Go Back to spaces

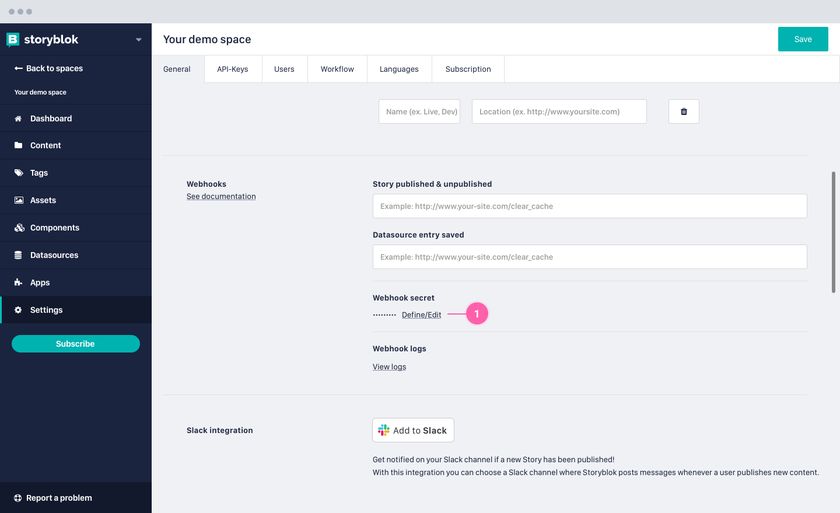49,69
